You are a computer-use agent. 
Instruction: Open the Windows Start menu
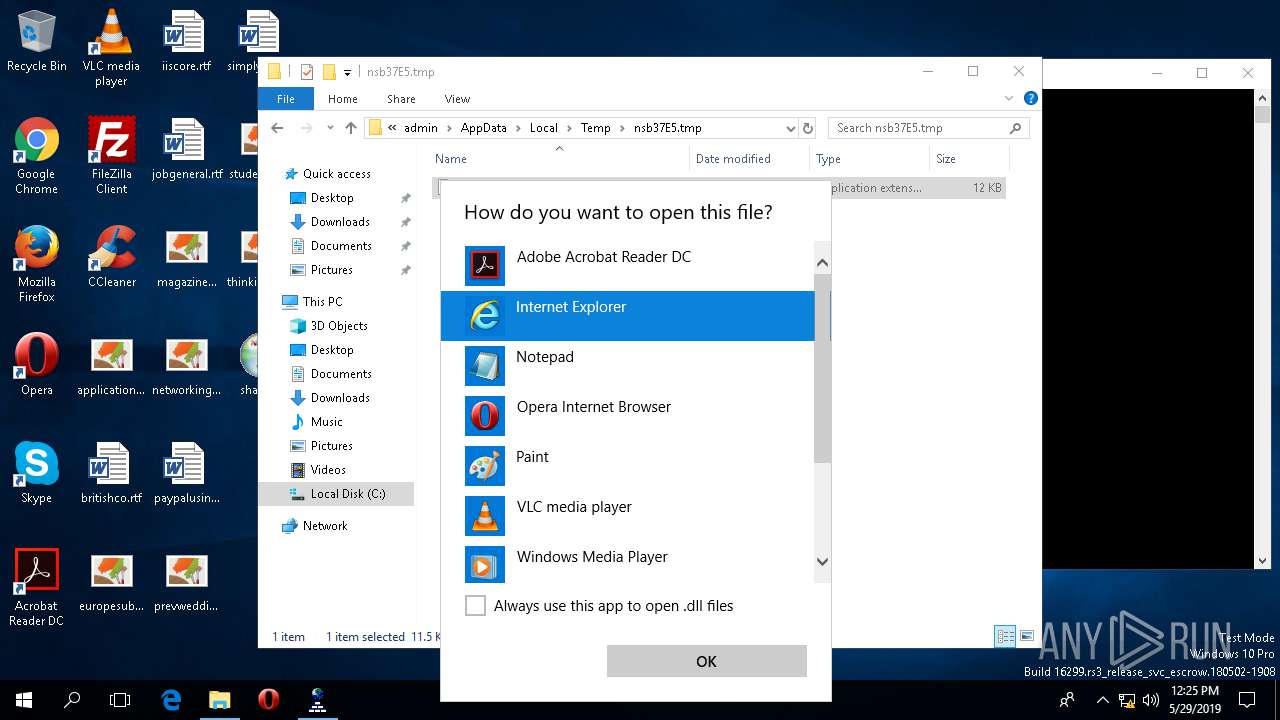(24, 700)
